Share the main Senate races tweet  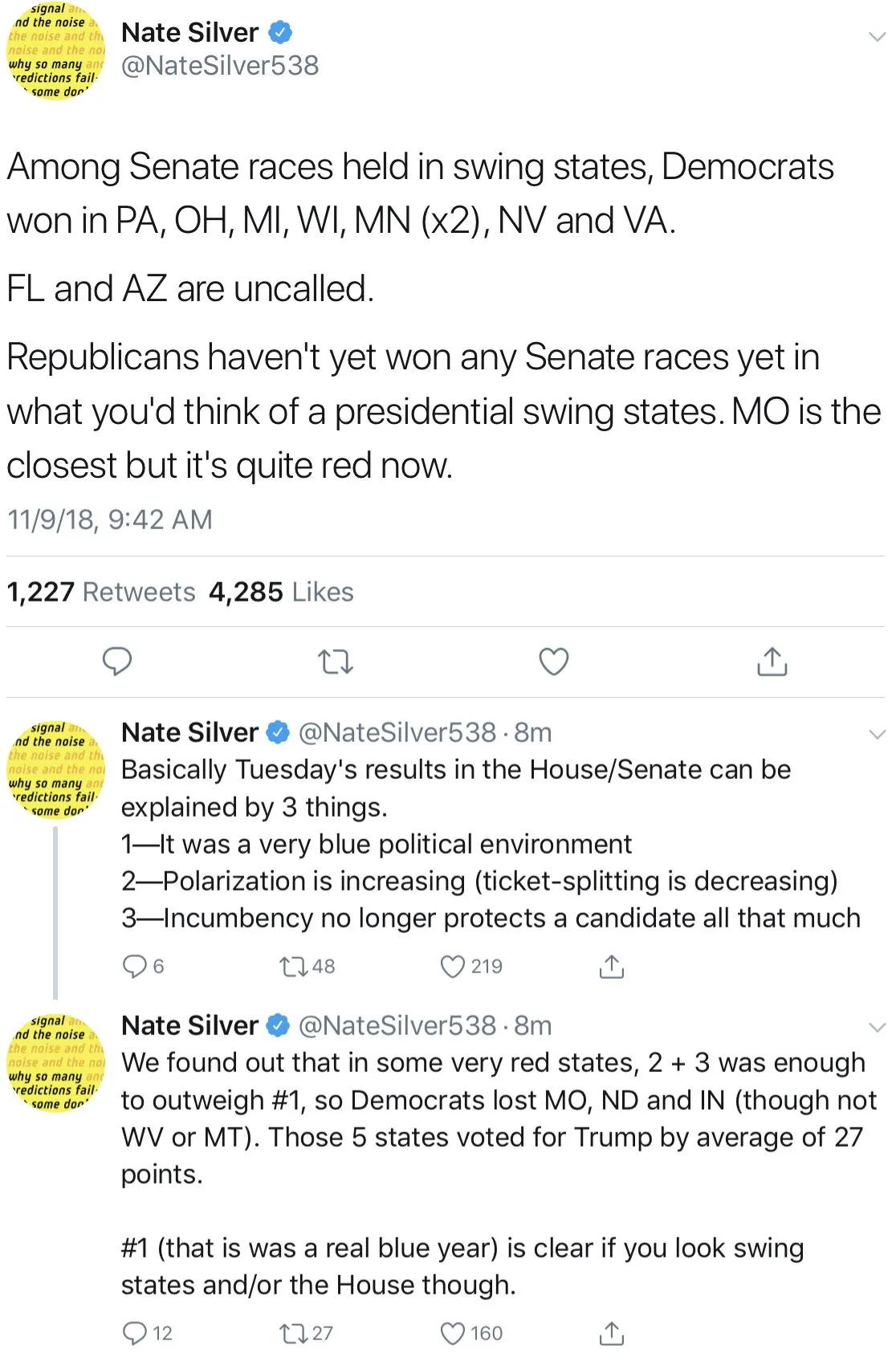pos(772,662)
